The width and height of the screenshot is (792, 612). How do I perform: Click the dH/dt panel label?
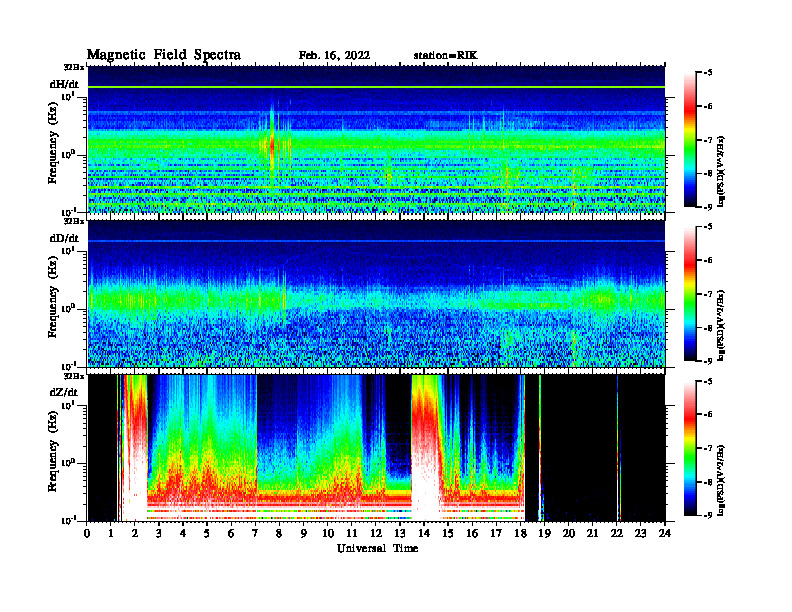point(64,85)
